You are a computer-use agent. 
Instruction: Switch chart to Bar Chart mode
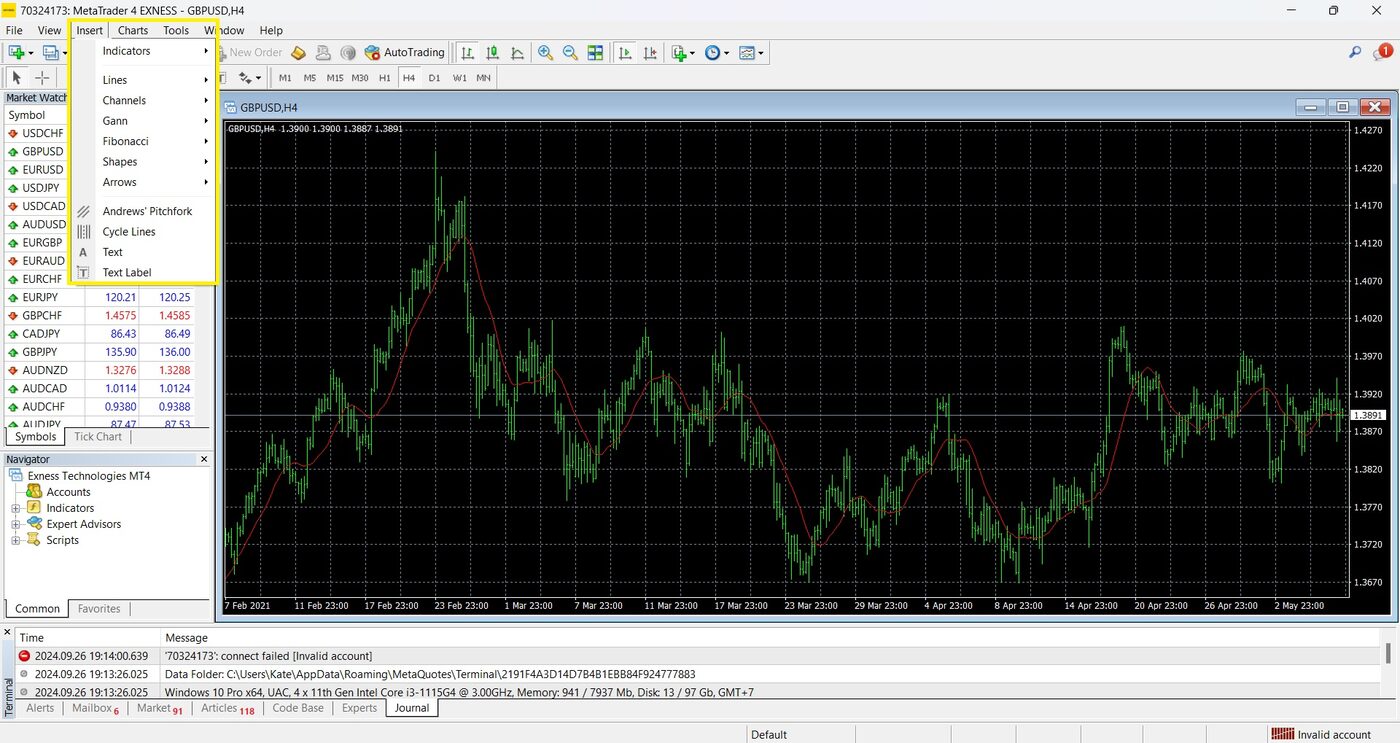click(x=467, y=52)
